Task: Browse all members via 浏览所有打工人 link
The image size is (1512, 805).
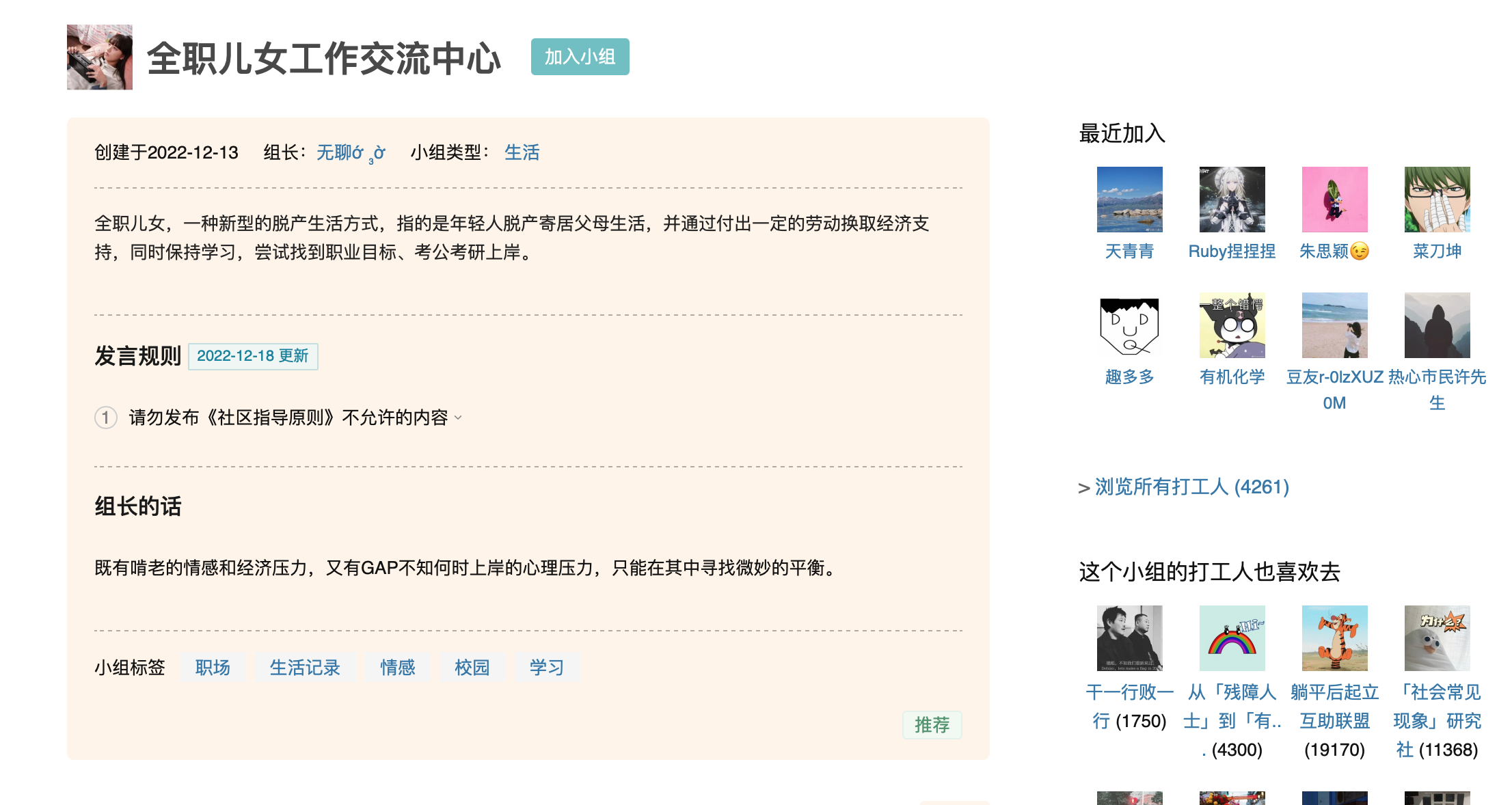Action: click(1191, 487)
